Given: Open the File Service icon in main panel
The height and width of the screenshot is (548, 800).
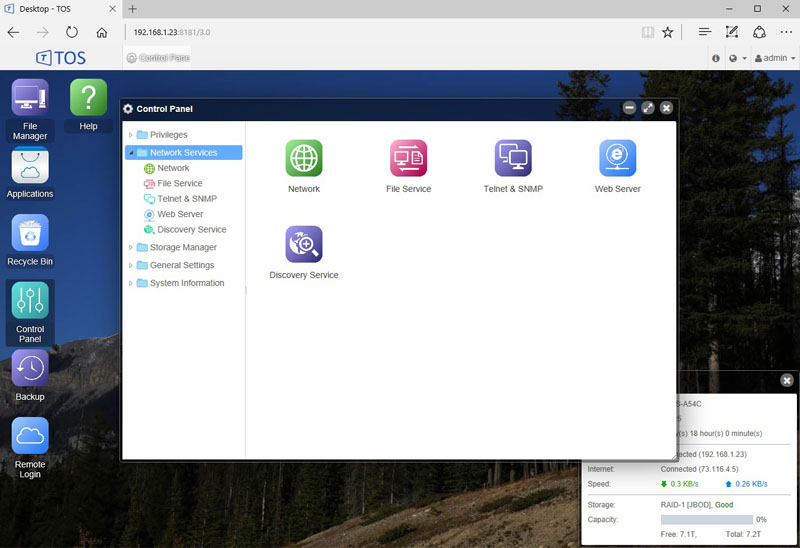Looking at the screenshot, I should point(408,159).
